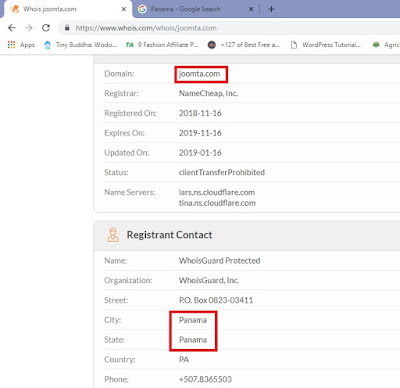Viewport: 400px width, 388px height.
Task: Select updated date 2019-01-16
Action: pos(200,153)
